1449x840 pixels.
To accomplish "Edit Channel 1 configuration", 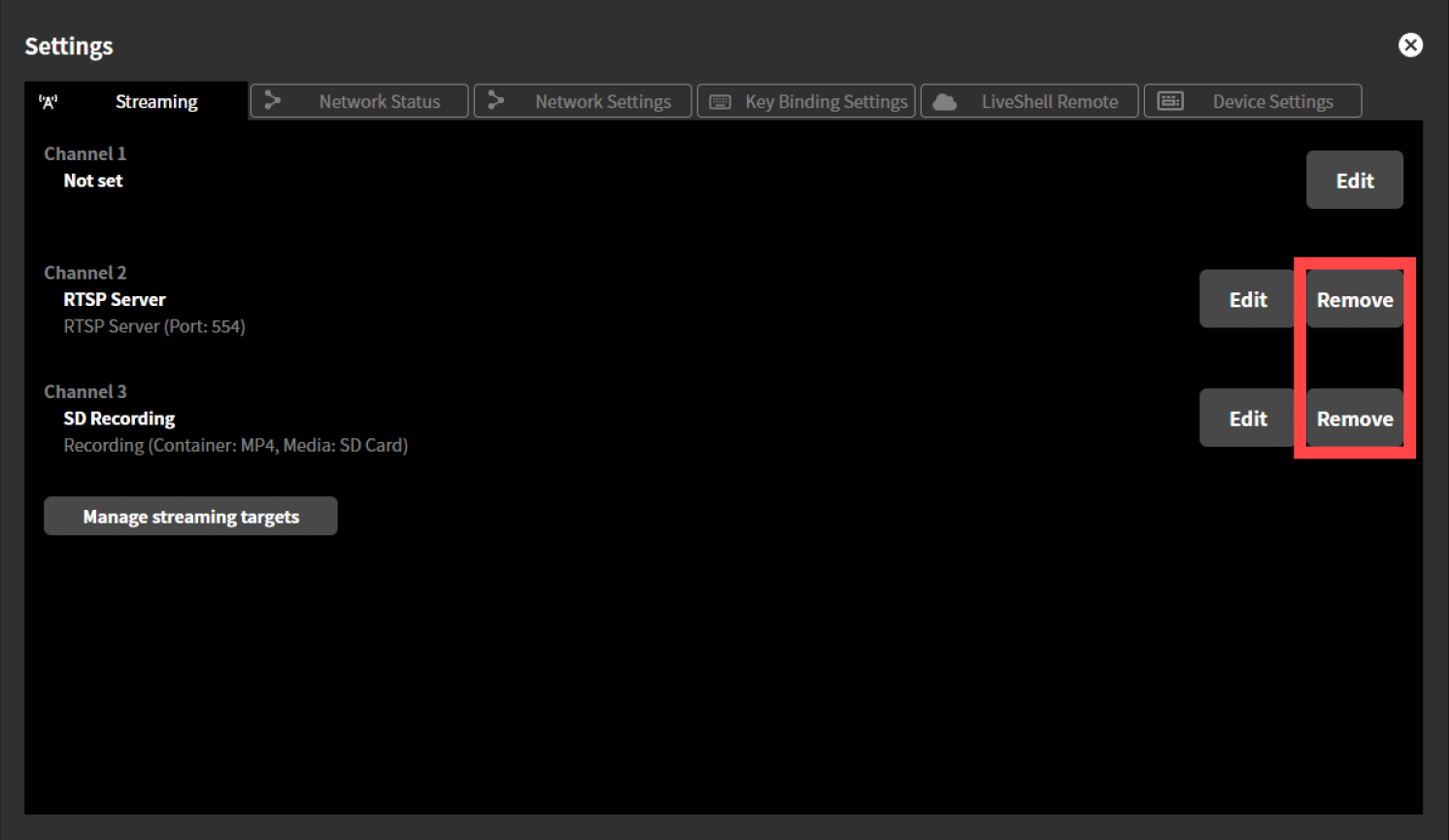I will (x=1354, y=180).
